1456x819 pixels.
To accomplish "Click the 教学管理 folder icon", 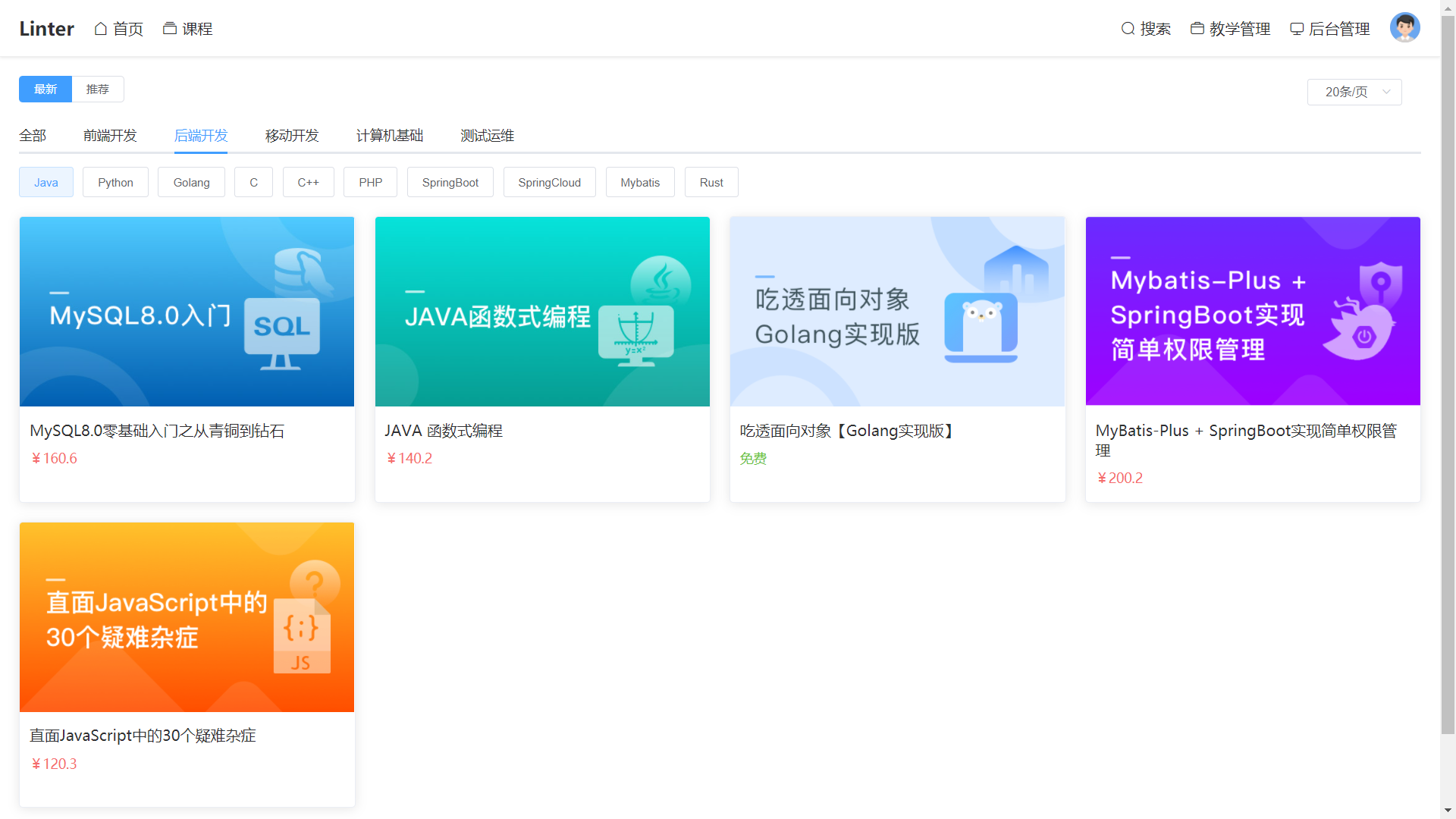I will (x=1197, y=29).
